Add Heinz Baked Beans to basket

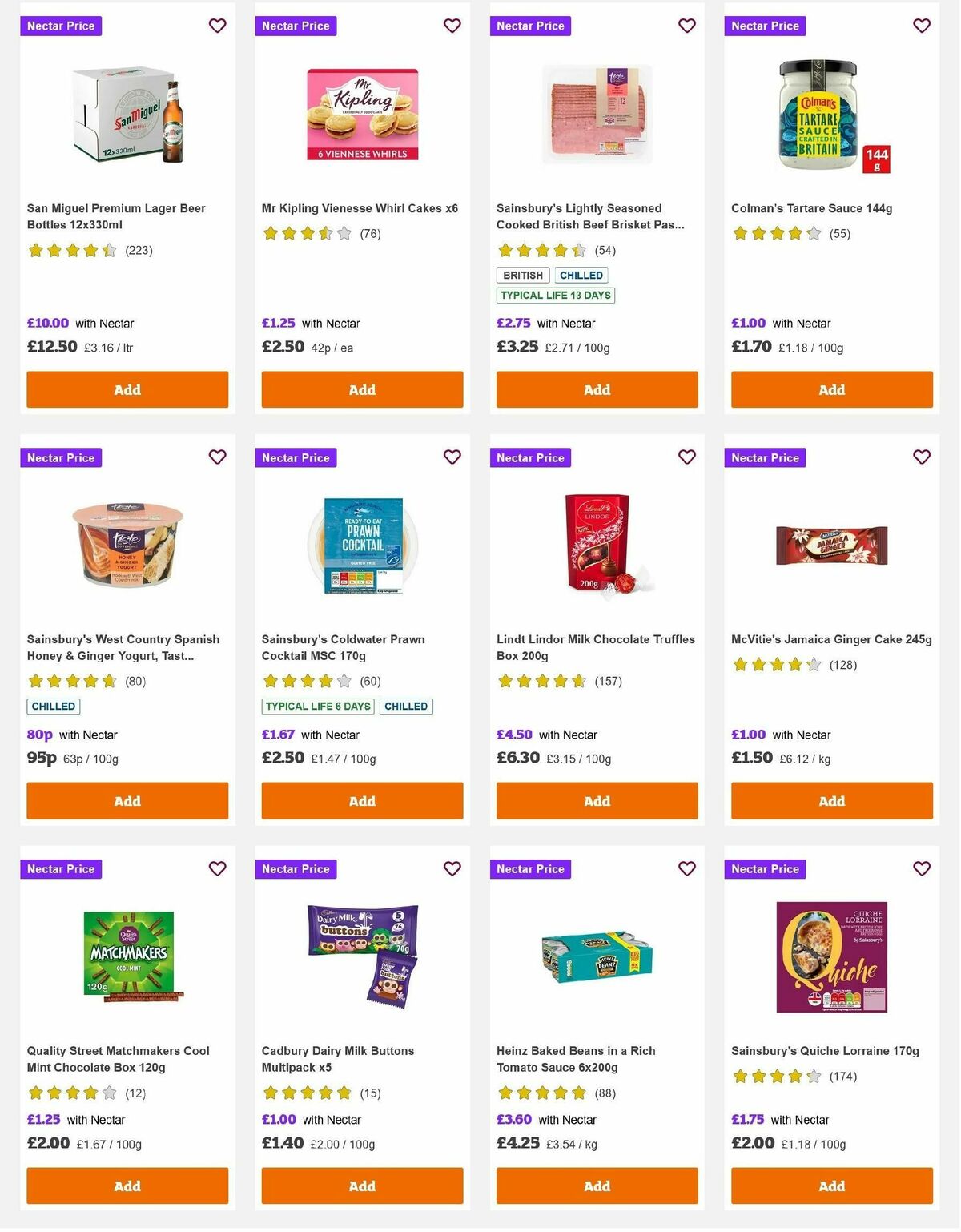coord(596,1186)
